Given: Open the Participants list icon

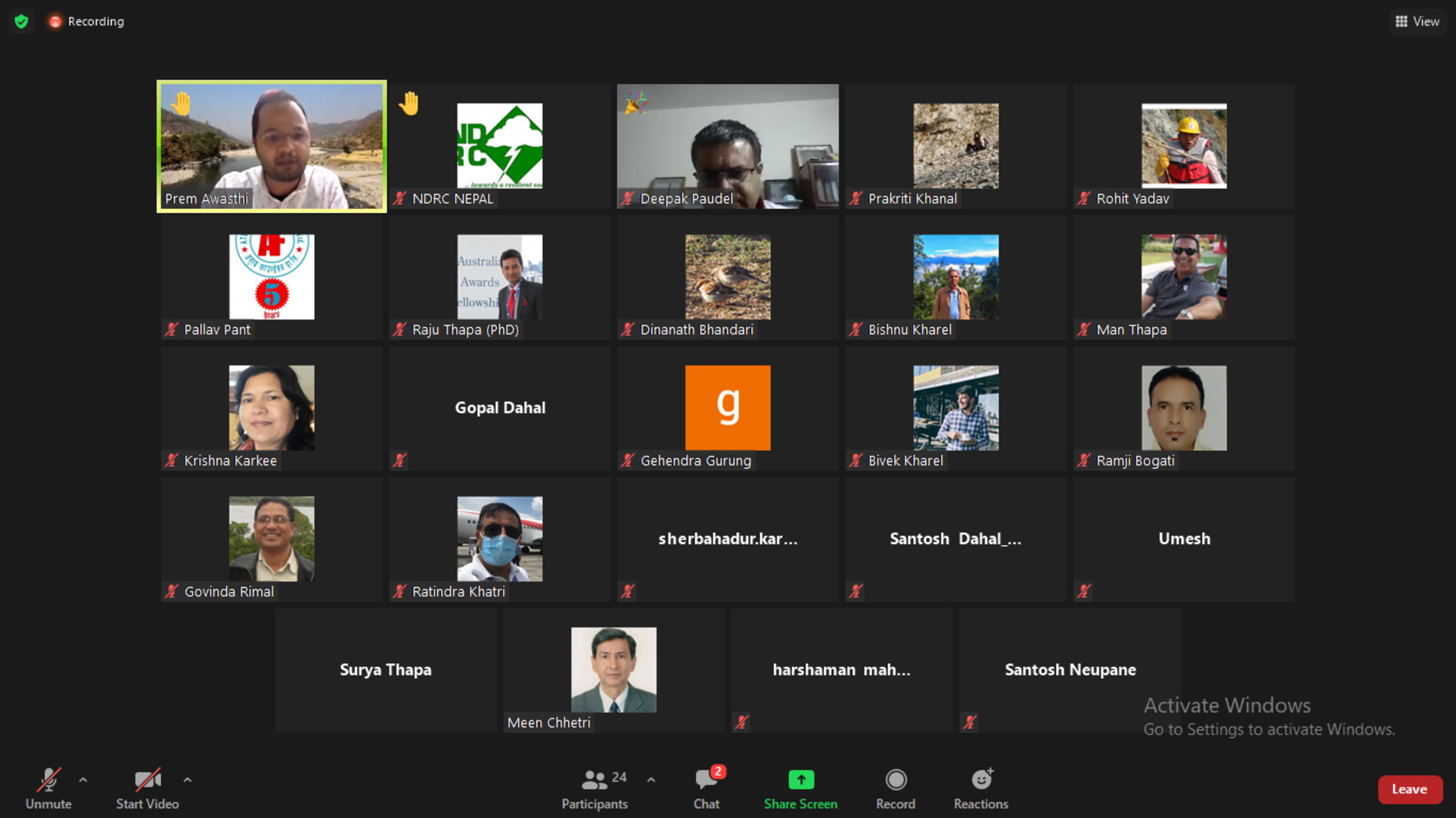Looking at the screenshot, I should coord(594,780).
